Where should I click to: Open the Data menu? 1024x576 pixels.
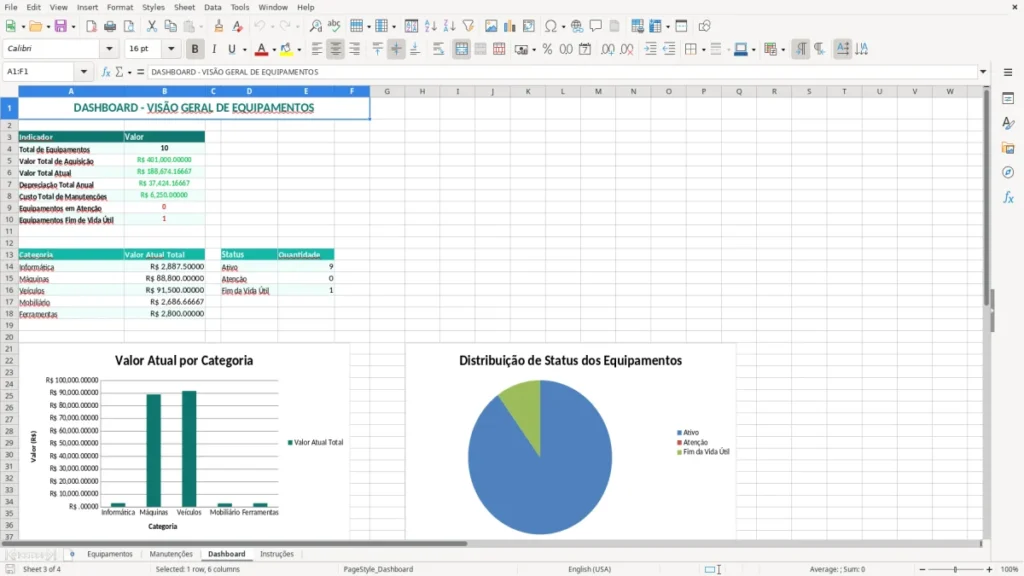(213, 7)
